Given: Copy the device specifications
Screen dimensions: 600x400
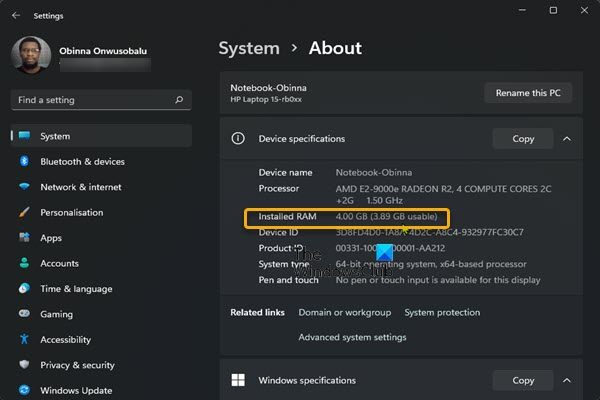Looking at the screenshot, I should (x=523, y=139).
